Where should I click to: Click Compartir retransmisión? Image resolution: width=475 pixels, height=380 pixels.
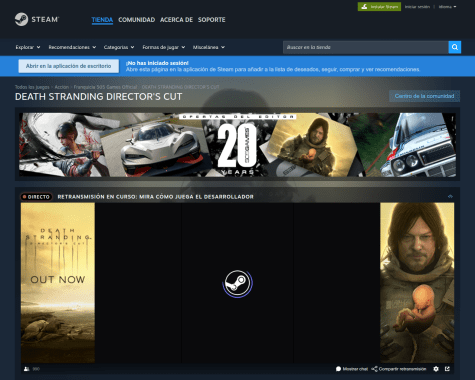click(x=399, y=369)
